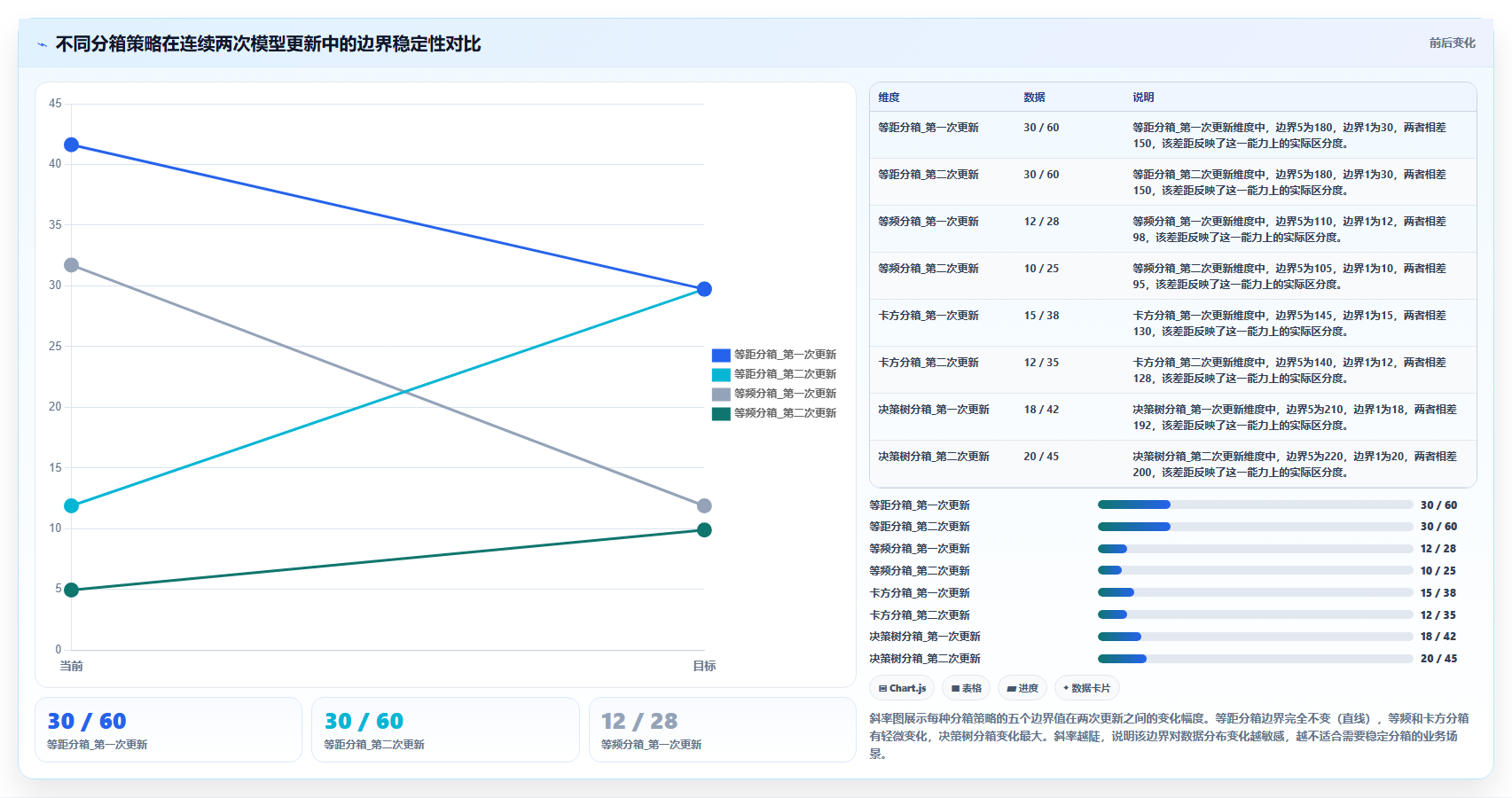Screen dimensions: 1512x798
Task: Click the 45 y-axis label
Action: (55, 104)
